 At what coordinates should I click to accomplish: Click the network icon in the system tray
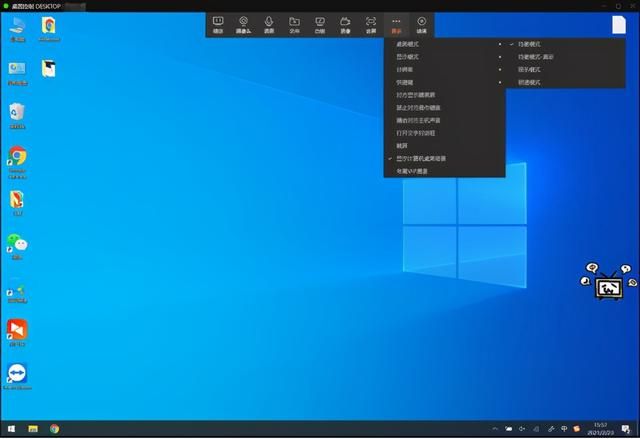tap(536, 429)
